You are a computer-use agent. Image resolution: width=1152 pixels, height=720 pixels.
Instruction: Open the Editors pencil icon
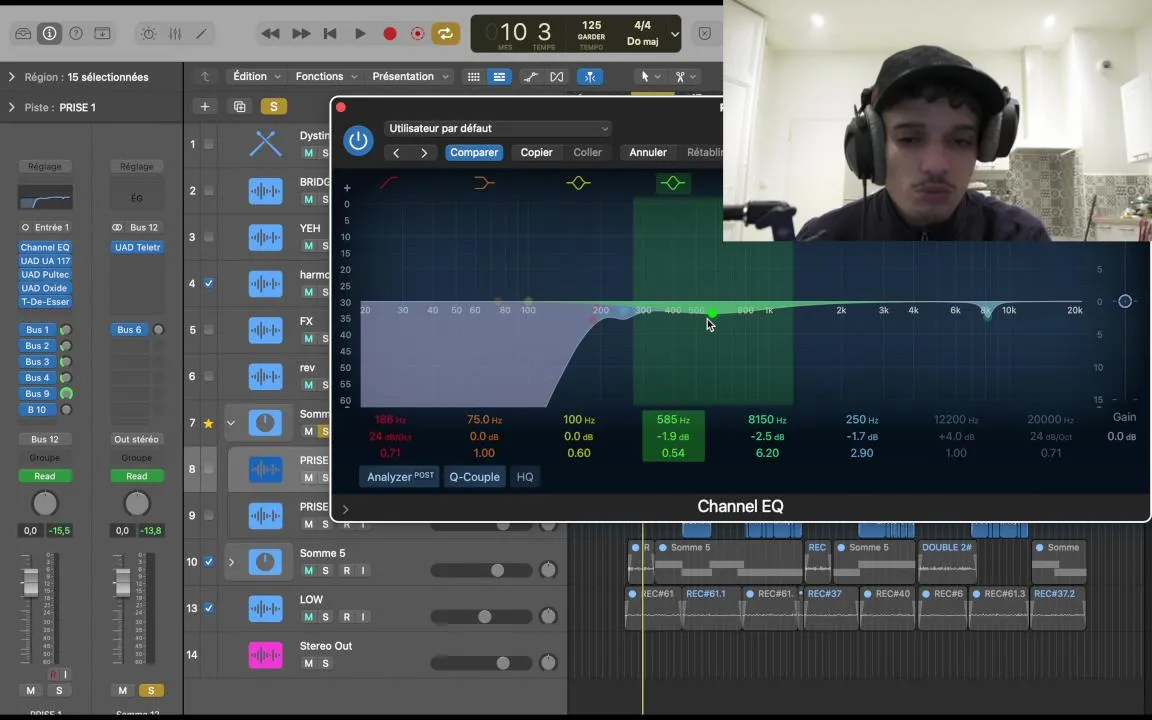[201, 34]
